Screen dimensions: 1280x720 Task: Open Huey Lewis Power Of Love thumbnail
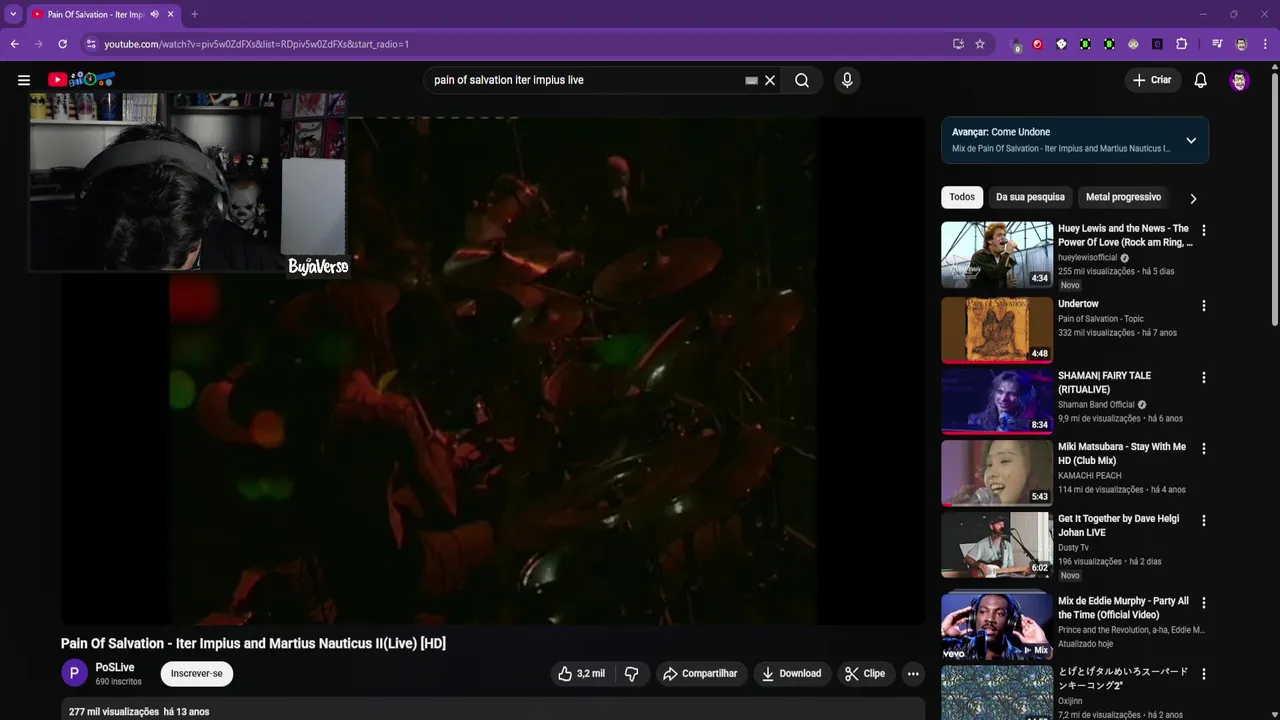(997, 254)
